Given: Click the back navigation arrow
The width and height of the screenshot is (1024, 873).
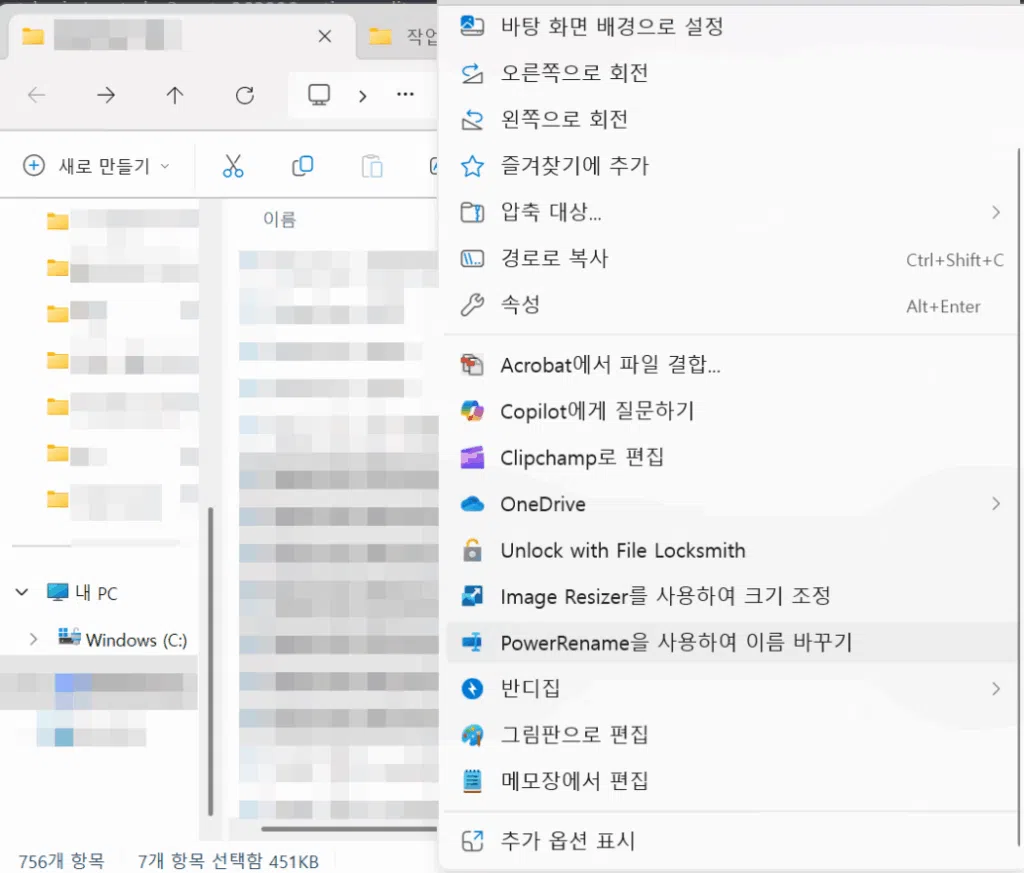Looking at the screenshot, I should (37, 95).
